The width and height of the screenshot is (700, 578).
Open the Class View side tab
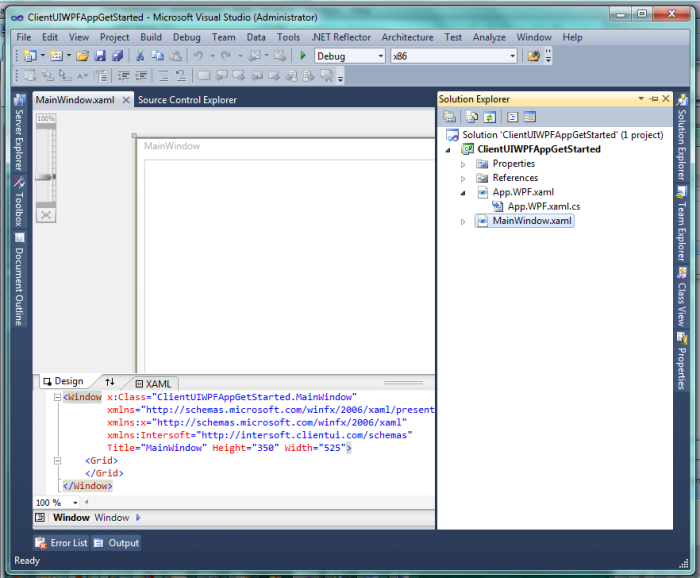coord(681,297)
